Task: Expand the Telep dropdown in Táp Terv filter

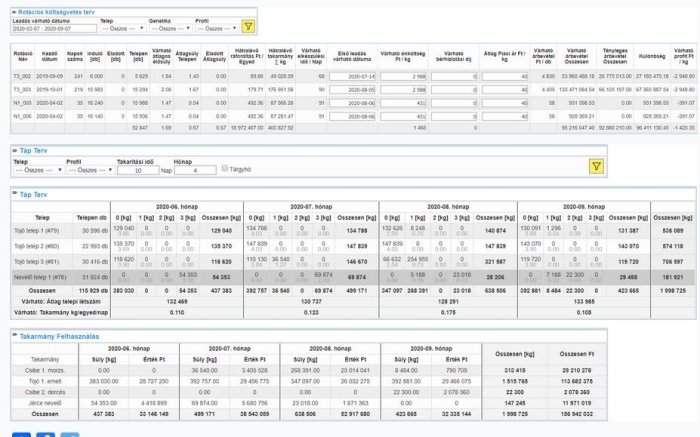Action: pos(36,170)
